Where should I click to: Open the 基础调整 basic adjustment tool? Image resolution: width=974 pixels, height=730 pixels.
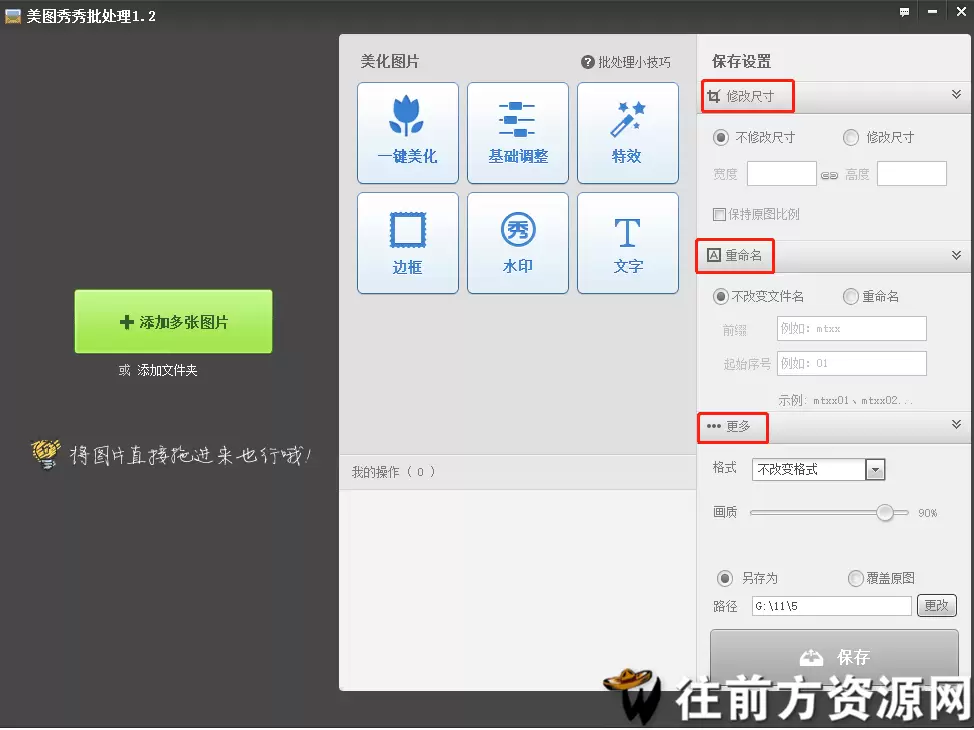click(x=517, y=133)
